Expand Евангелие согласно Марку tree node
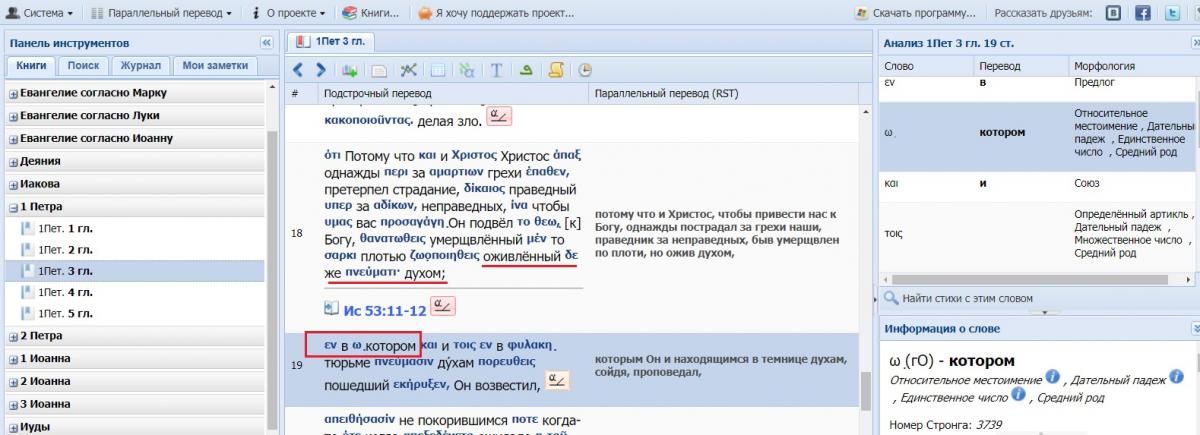1200x435 pixels. click(x=14, y=93)
